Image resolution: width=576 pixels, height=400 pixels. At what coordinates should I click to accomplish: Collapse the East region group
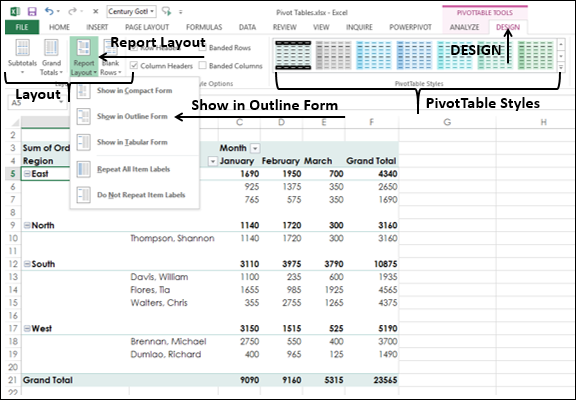27,174
